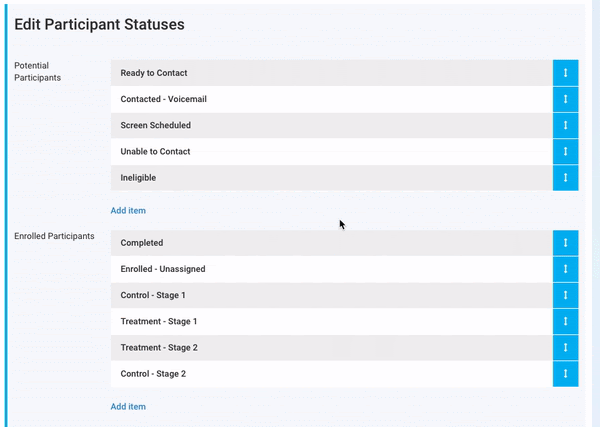Select the Ready to Contact status text
The height and width of the screenshot is (427, 600).
pyautogui.click(x=154, y=73)
